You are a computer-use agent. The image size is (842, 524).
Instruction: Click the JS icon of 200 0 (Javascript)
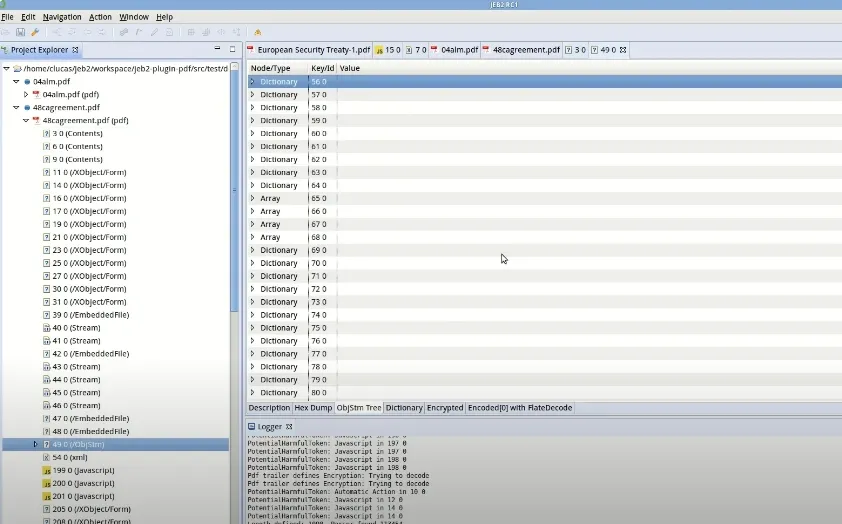(47, 483)
